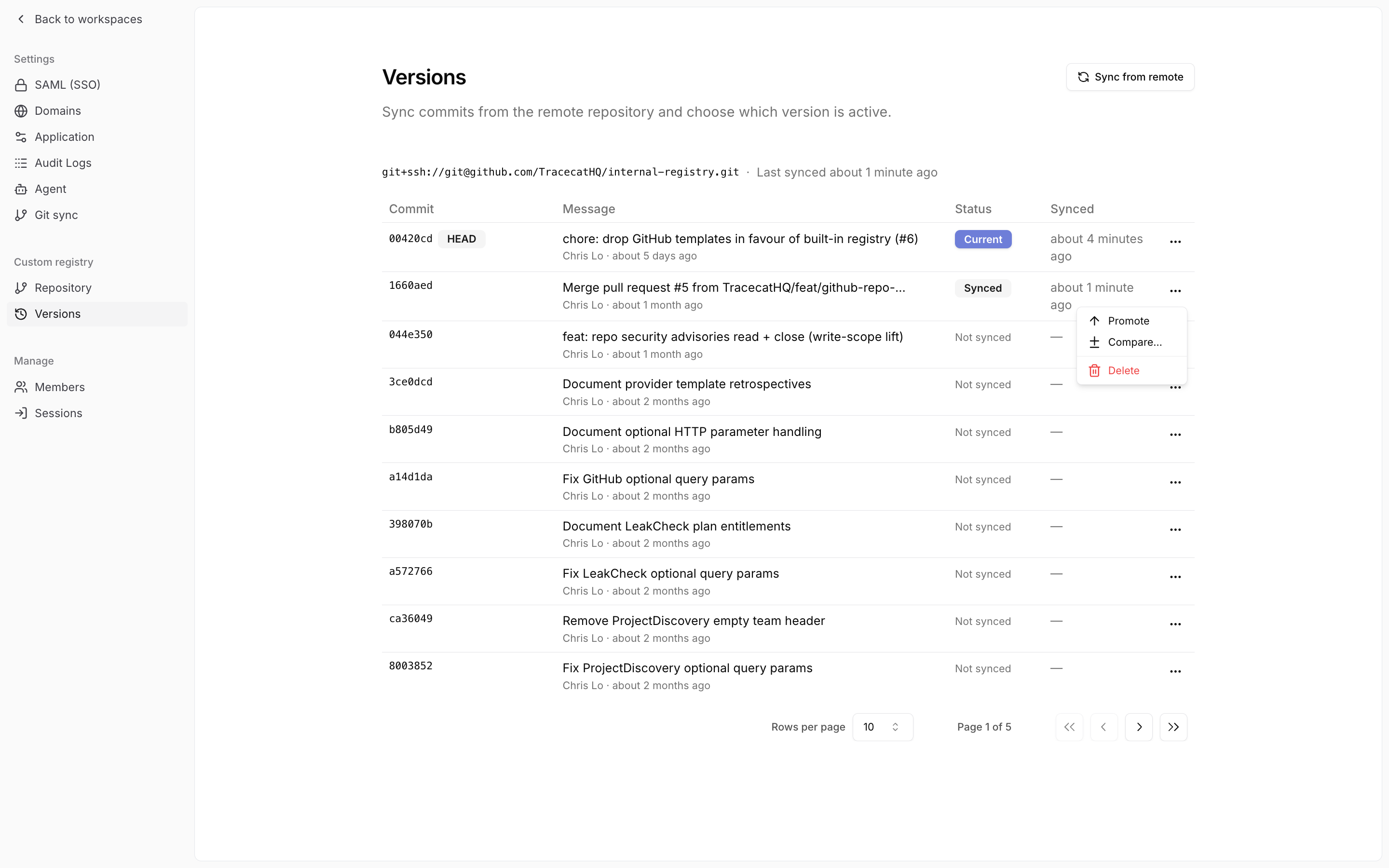Go to the first page of versions
Screen dimensions: 1389x868
pyautogui.click(x=1069, y=727)
